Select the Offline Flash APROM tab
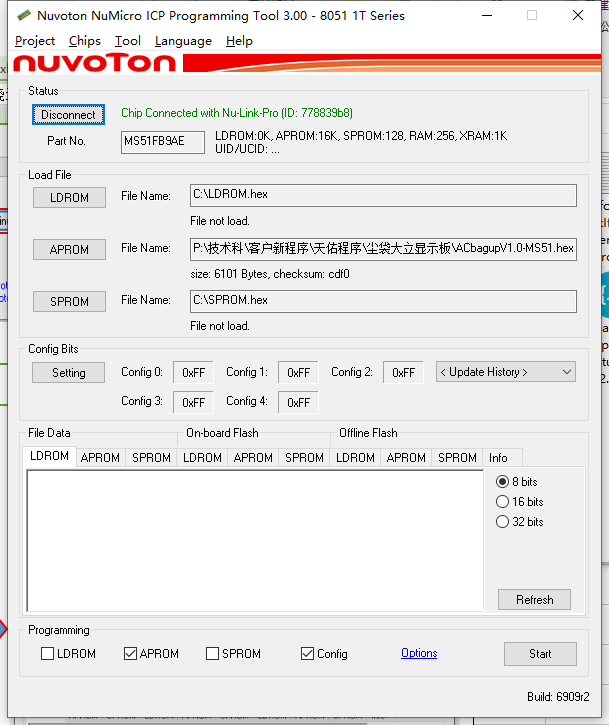609x725 pixels. [x=406, y=458]
